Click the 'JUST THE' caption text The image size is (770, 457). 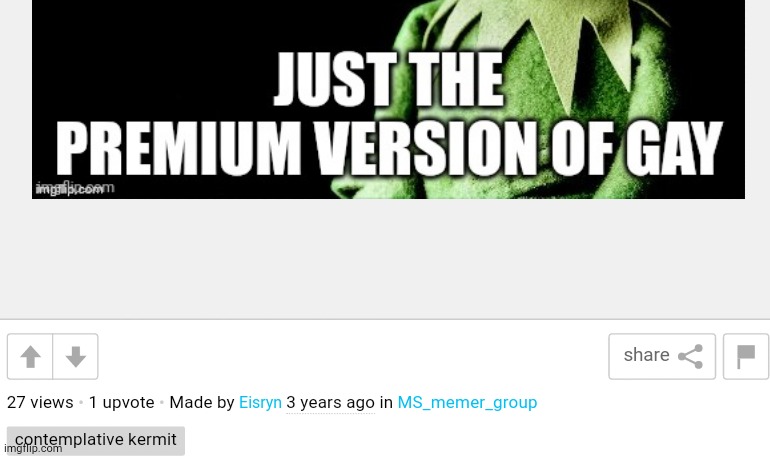click(388, 79)
